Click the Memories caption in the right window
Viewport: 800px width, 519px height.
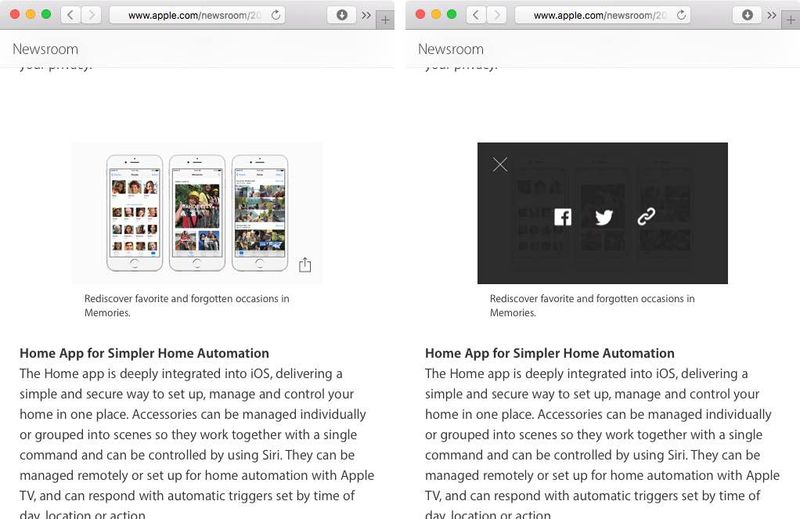[x=592, y=305]
